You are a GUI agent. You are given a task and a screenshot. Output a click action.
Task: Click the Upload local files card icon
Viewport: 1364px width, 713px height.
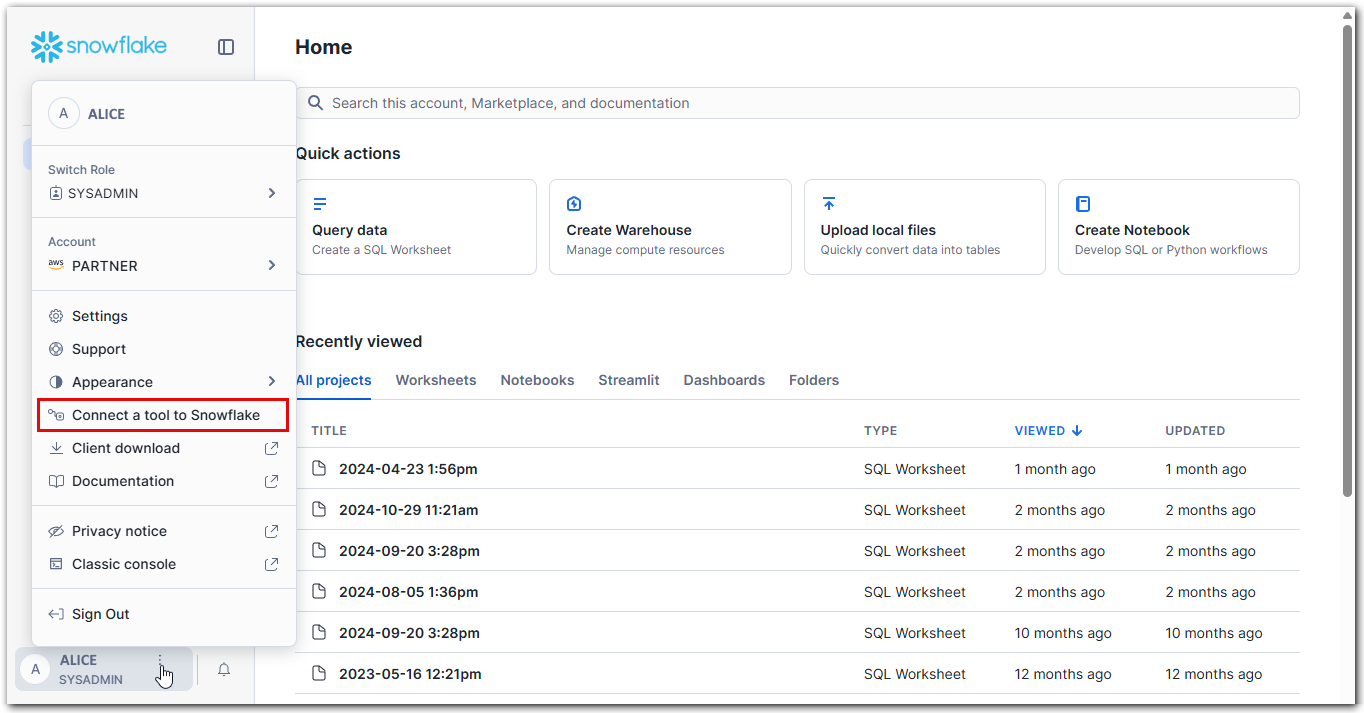click(x=829, y=204)
